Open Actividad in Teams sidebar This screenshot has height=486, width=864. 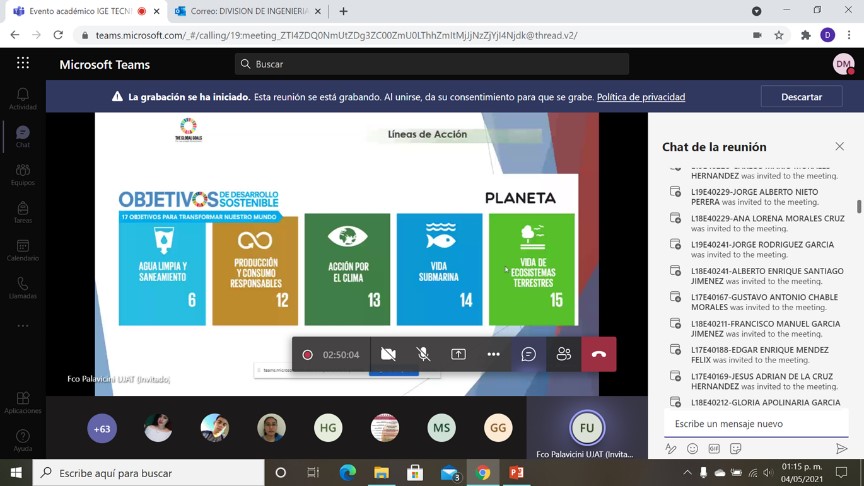pyautogui.click(x=23, y=99)
